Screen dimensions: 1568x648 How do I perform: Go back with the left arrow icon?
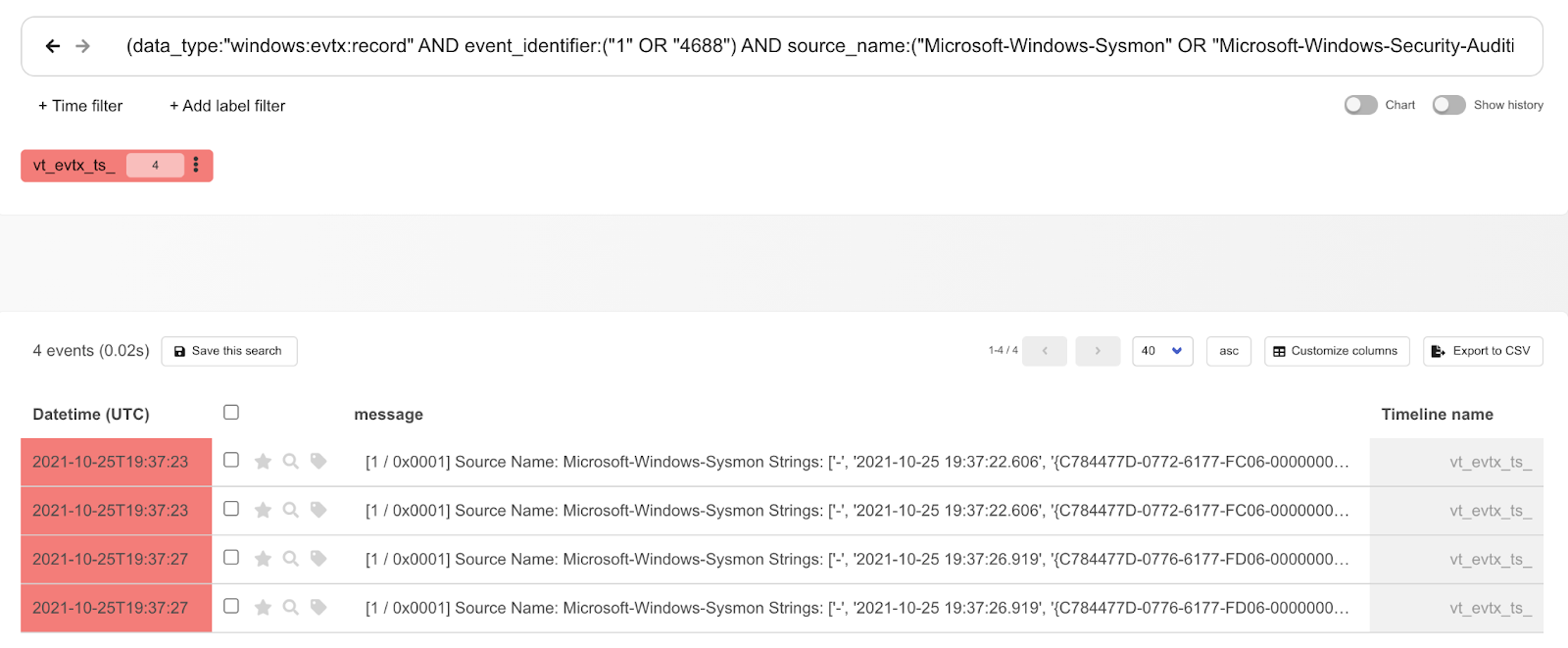tap(53, 46)
